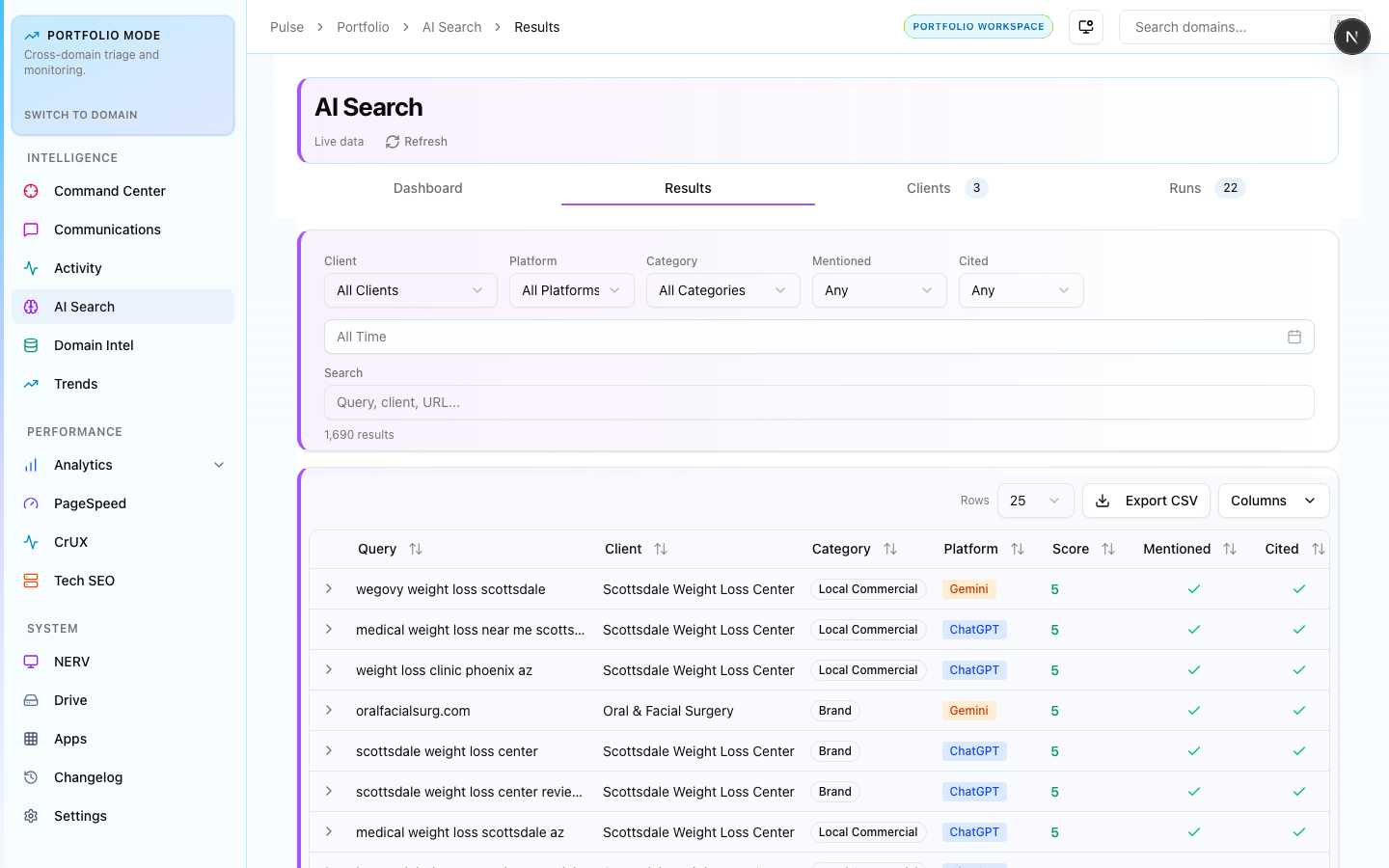Click the Query, client, URL search field

tap(818, 402)
